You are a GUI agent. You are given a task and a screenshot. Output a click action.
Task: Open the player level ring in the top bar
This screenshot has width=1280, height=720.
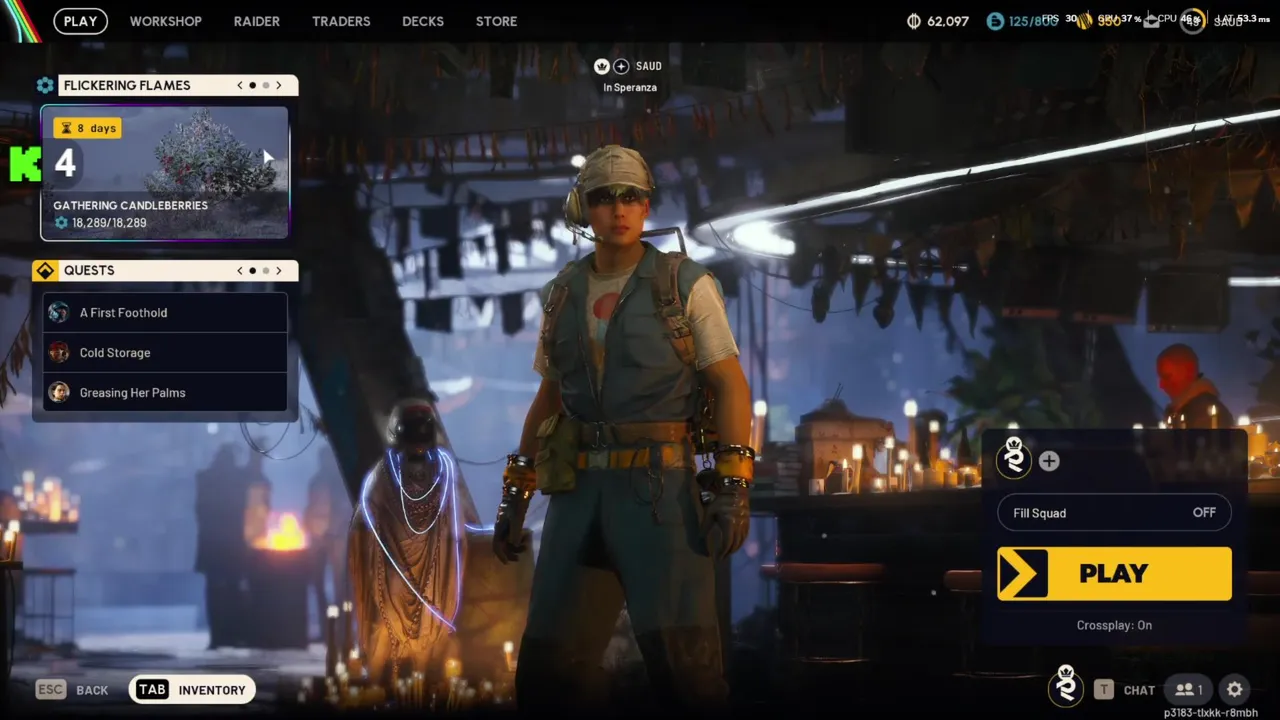tap(1192, 21)
